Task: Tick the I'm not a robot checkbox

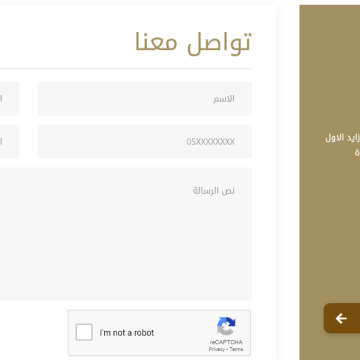Action: pos(84,332)
